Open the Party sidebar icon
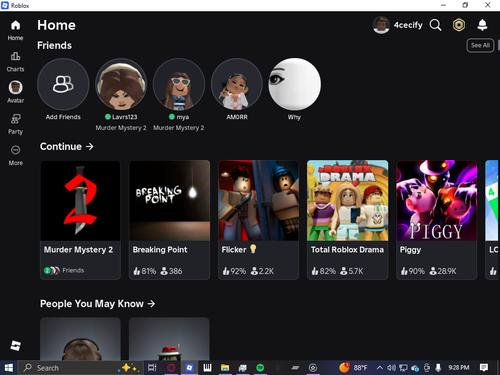Screen dimensions: 500x375 [15, 119]
